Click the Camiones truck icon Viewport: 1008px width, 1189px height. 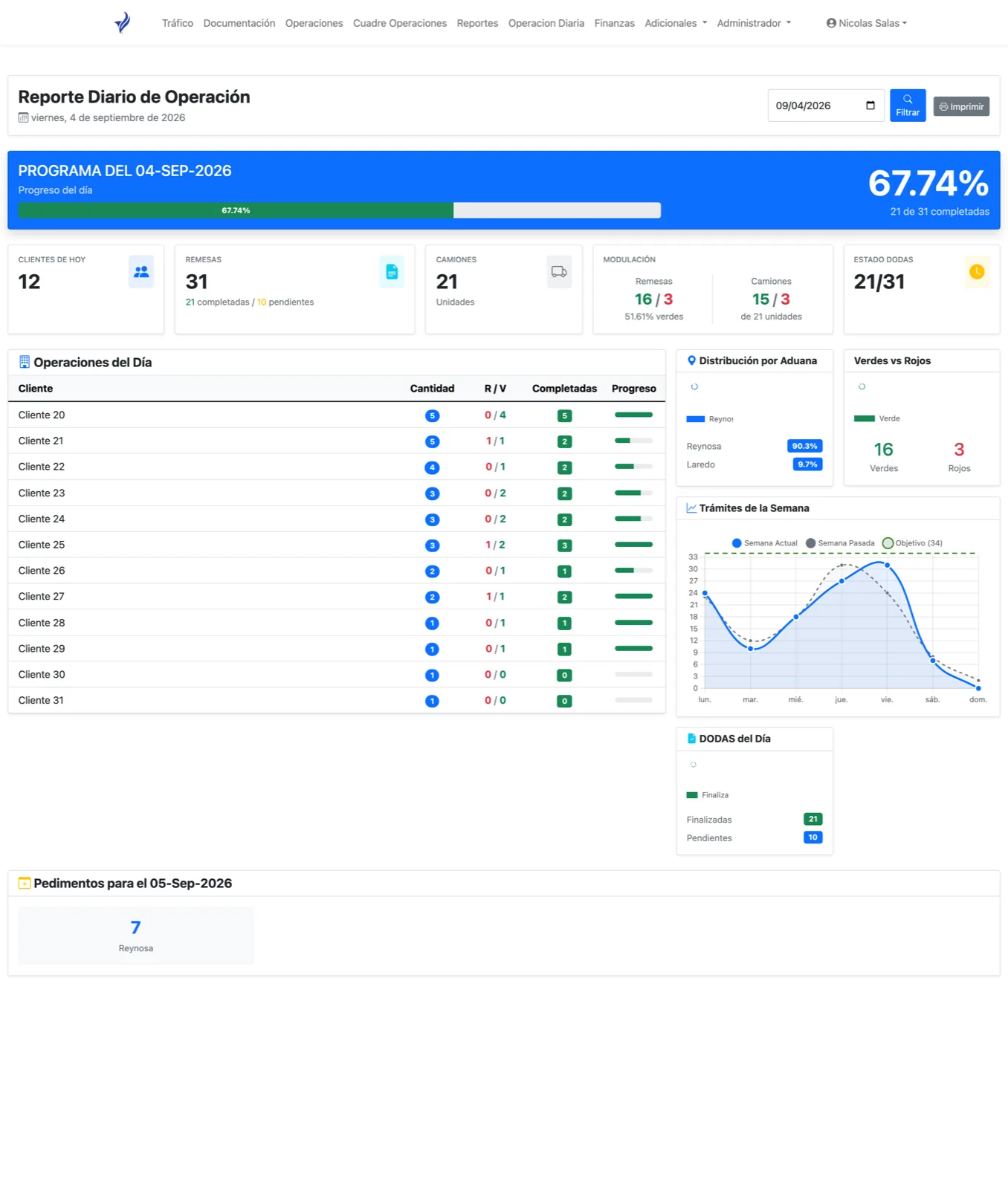(x=559, y=272)
